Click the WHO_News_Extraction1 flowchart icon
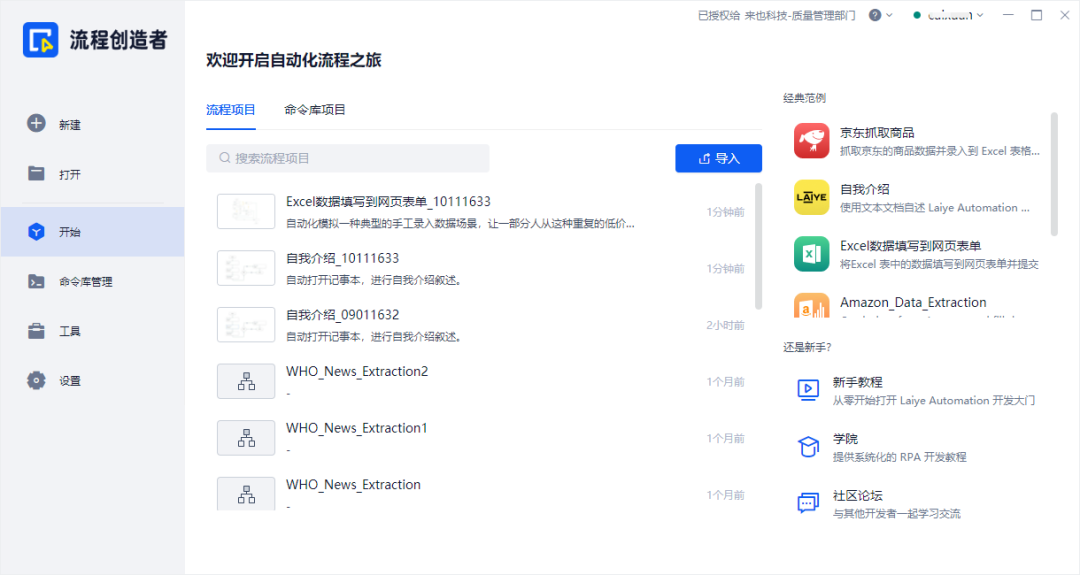Image resolution: width=1080 pixels, height=575 pixels. point(246,438)
